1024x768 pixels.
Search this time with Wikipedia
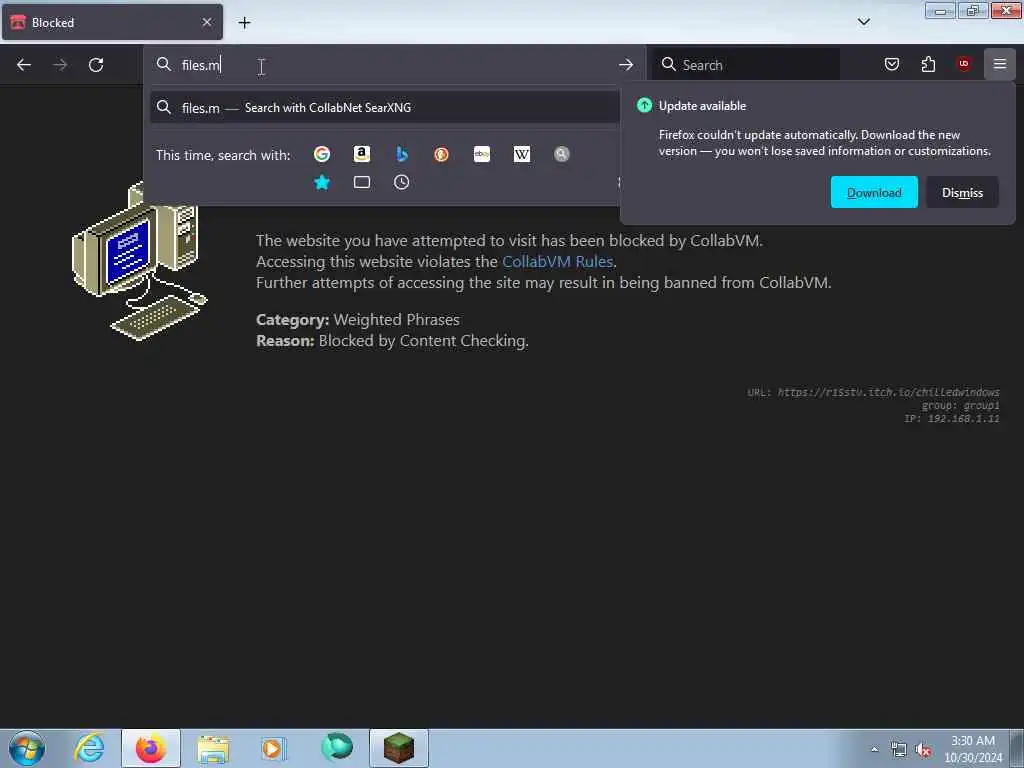point(522,154)
